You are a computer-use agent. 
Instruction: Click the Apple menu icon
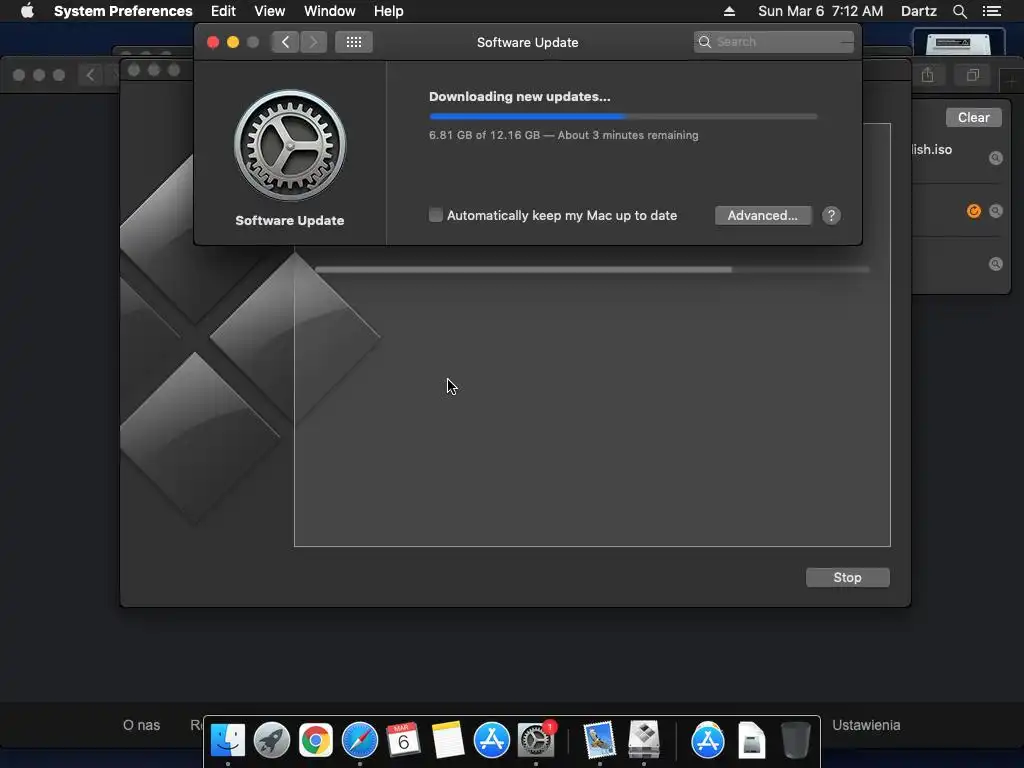[x=27, y=11]
